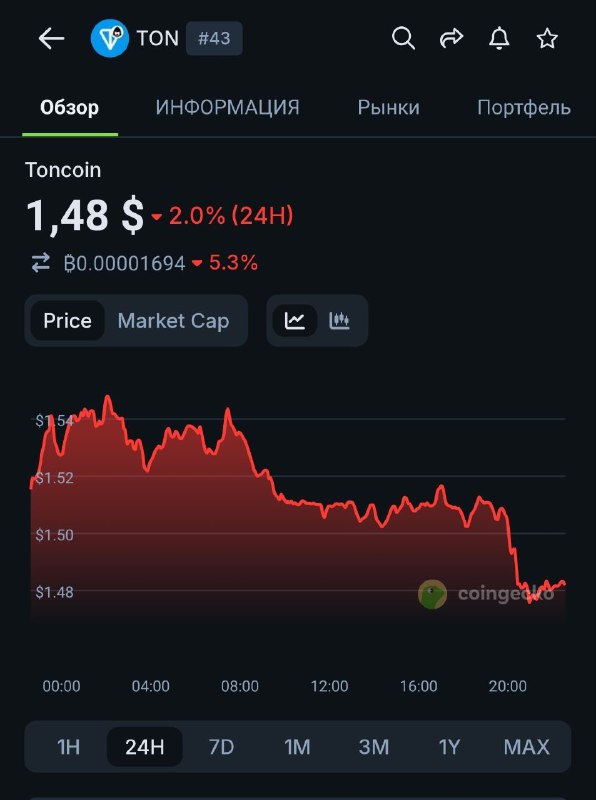The height and width of the screenshot is (800, 596).
Task: Open notifications via the bell icon
Action: [499, 38]
